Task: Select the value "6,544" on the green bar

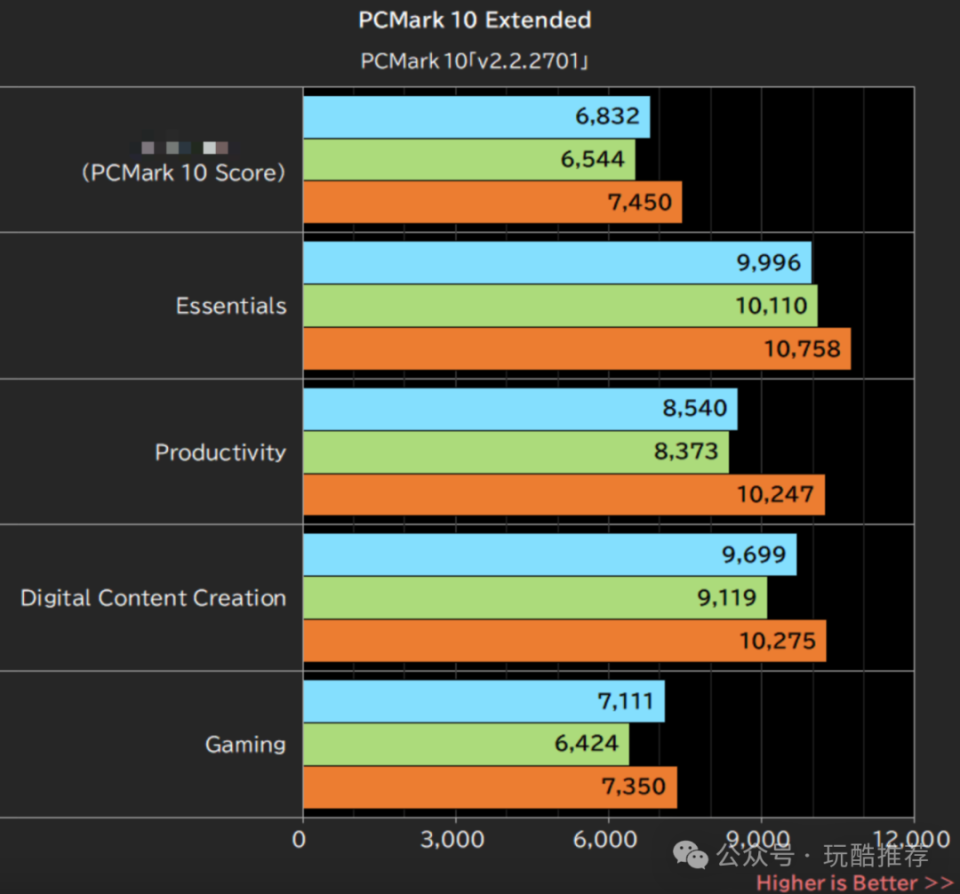Action: click(x=593, y=159)
